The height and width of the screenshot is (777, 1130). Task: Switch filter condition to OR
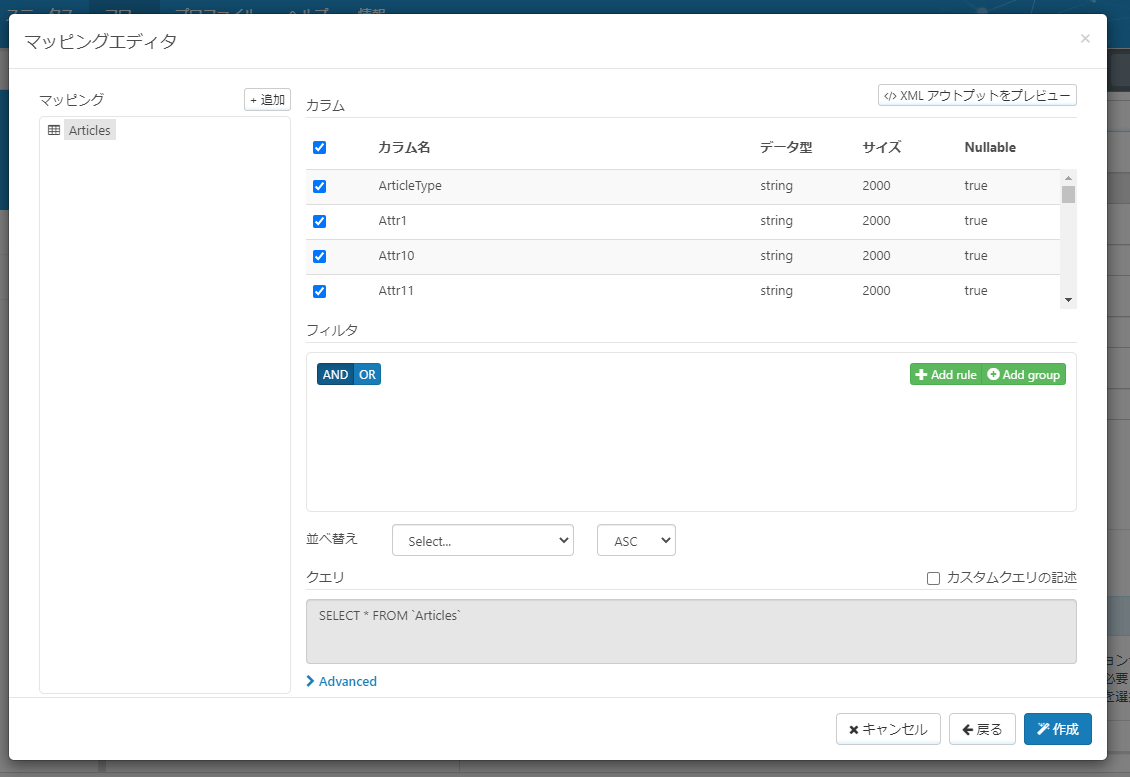click(x=367, y=374)
